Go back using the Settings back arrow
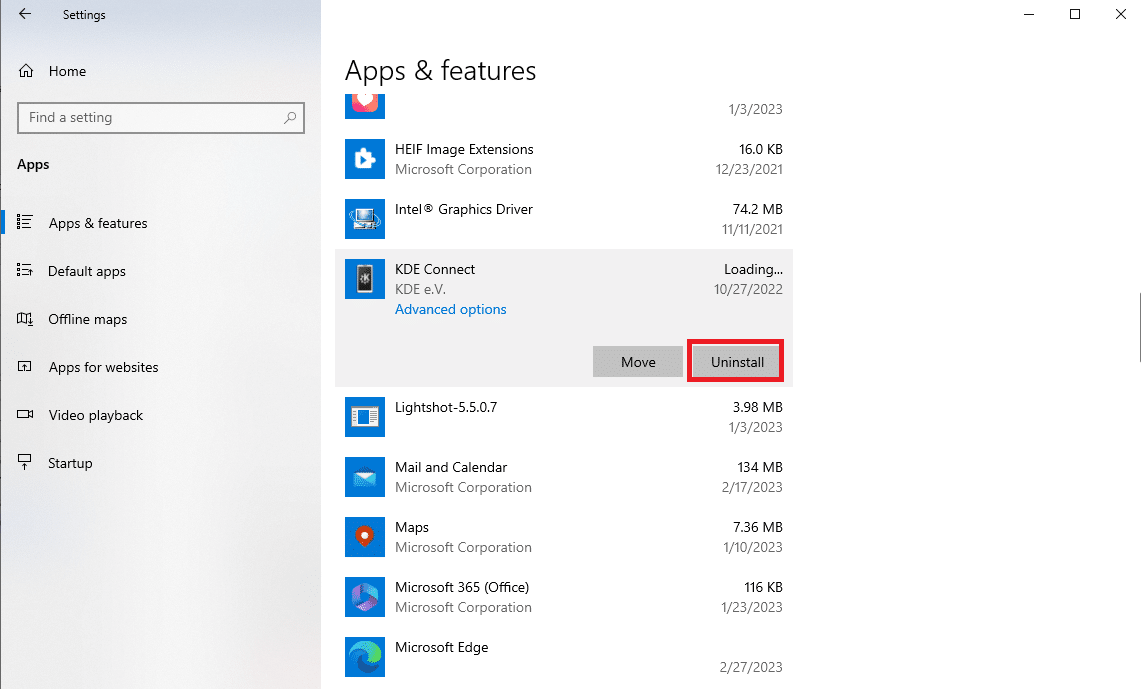The width and height of the screenshot is (1141, 689). [25, 14]
